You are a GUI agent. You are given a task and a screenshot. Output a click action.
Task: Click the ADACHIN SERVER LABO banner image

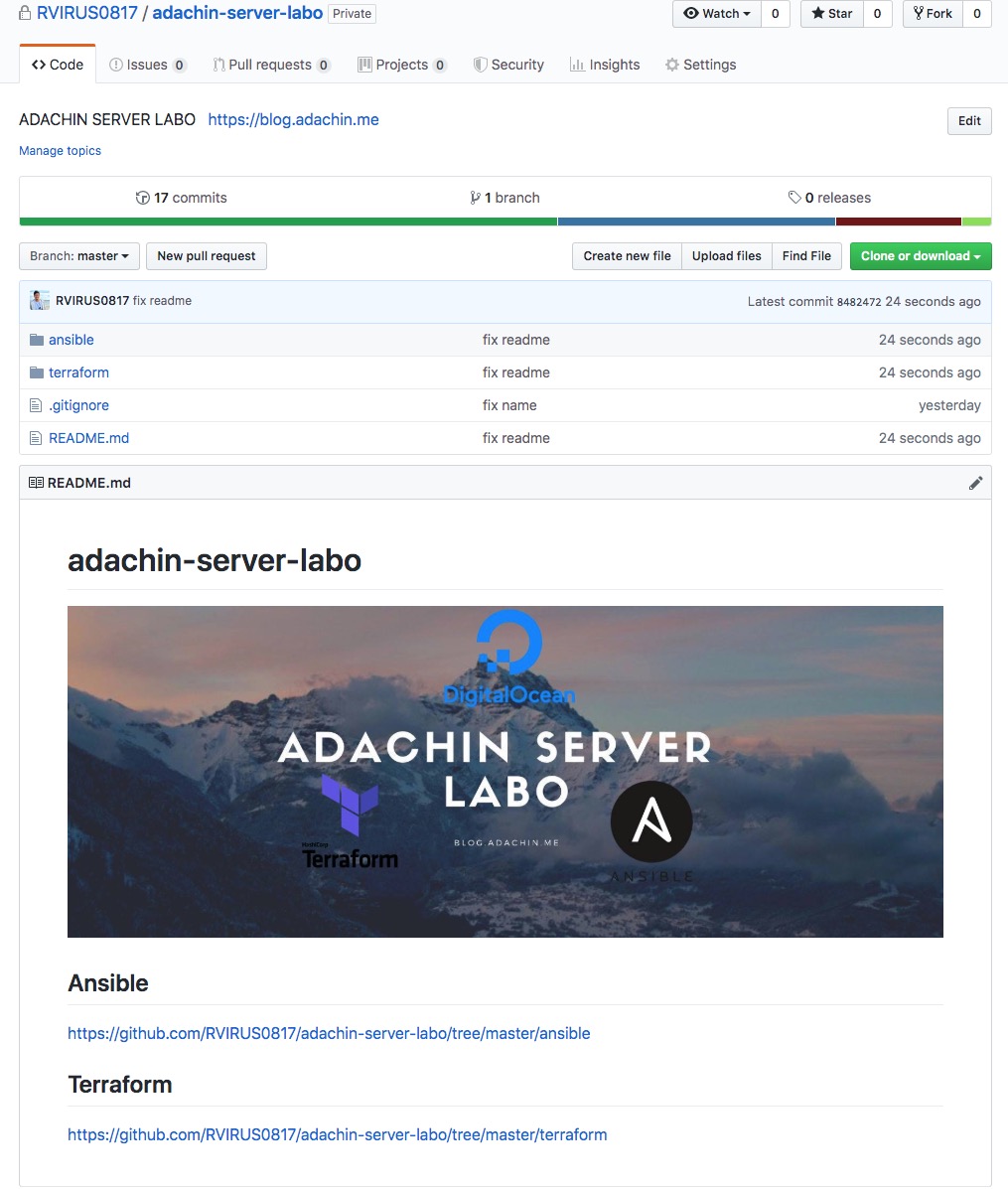pyautogui.click(x=504, y=771)
